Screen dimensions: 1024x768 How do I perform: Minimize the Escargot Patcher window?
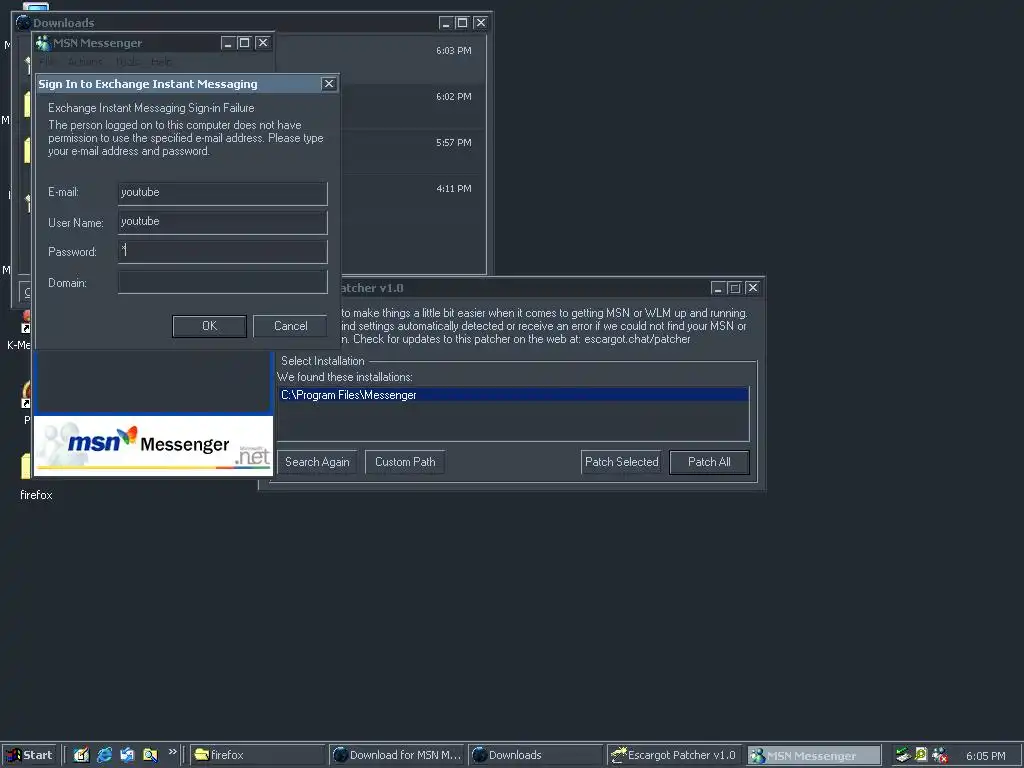(x=718, y=288)
